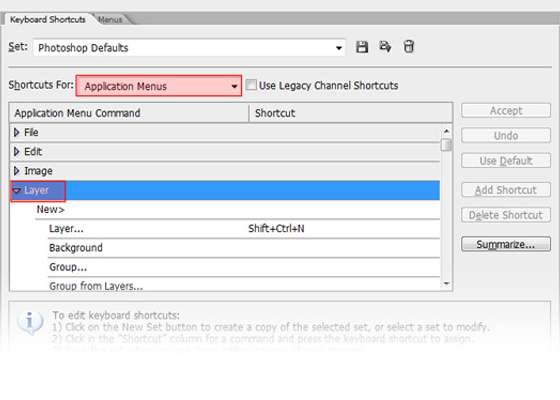Viewport: 560px width, 400px height.
Task: Open the Set dropdown showing Photoshop Defaults
Action: [189, 48]
